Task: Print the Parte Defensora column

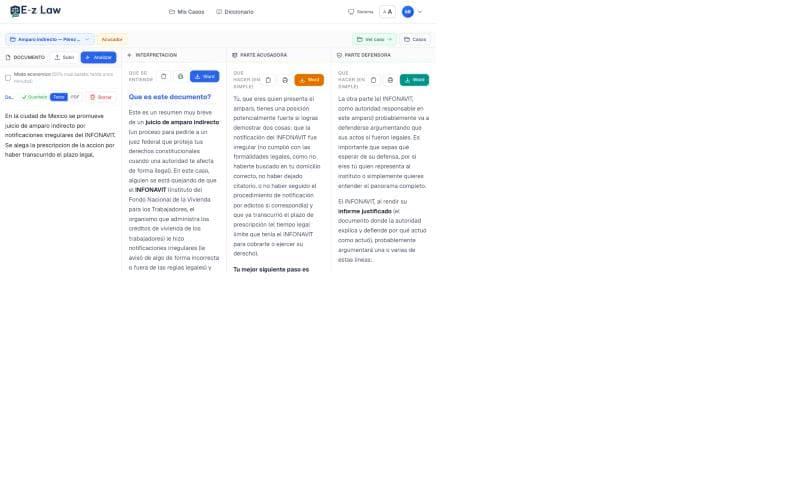Action: (x=390, y=80)
